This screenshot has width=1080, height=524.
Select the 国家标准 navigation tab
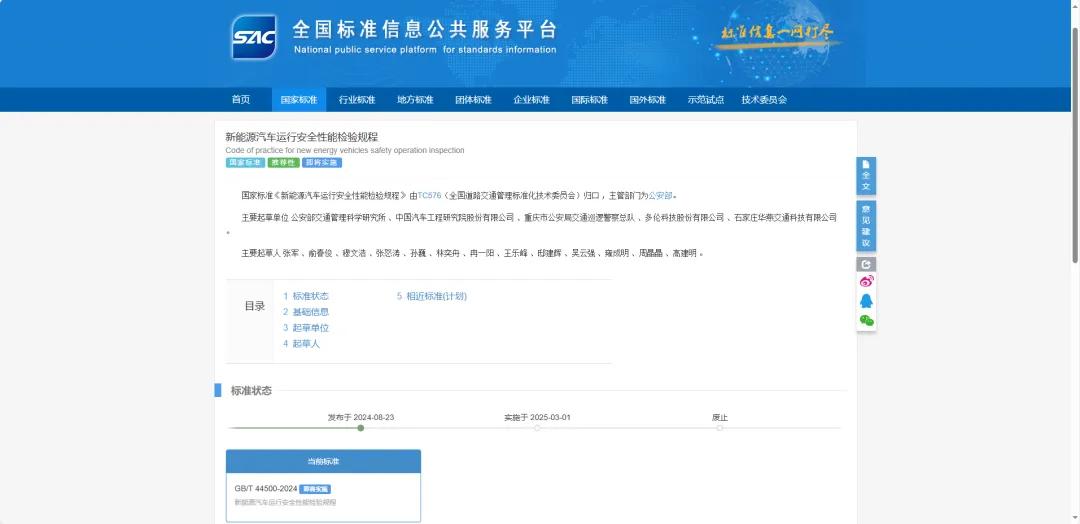[299, 99]
